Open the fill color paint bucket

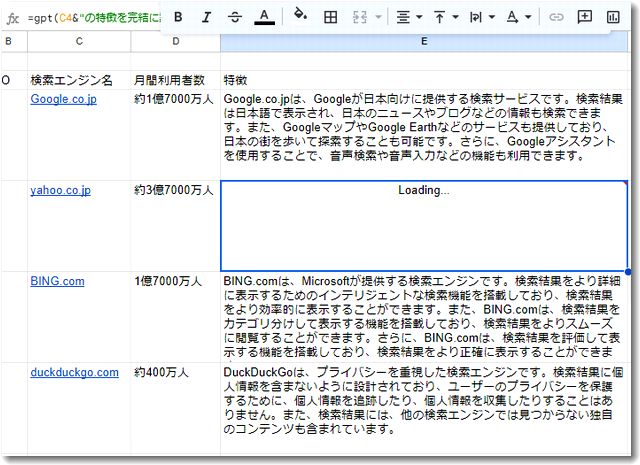click(x=300, y=16)
